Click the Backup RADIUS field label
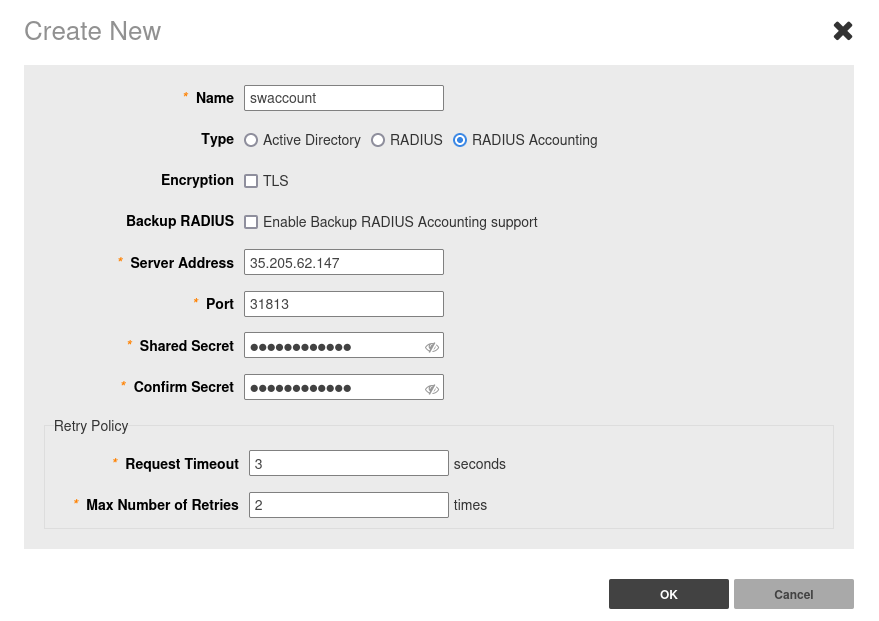Image resolution: width=879 pixels, height=621 pixels. pyautogui.click(x=180, y=221)
